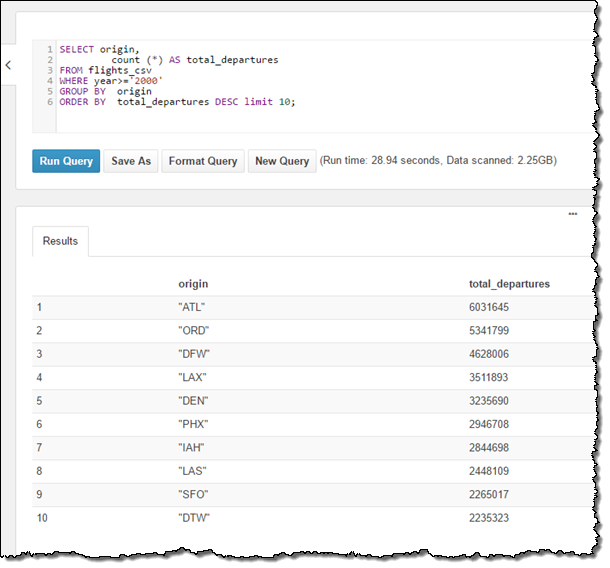The image size is (610, 568).
Task: Run the query with Run Query
Action: (66, 161)
